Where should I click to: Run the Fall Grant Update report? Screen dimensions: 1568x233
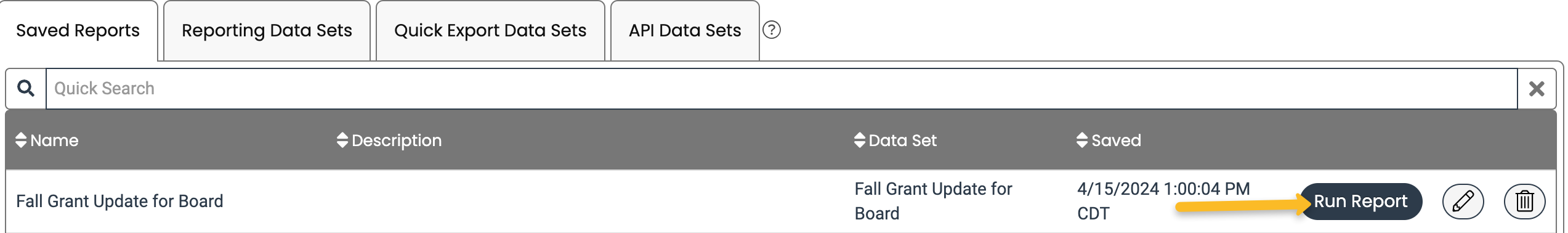pyautogui.click(x=1360, y=201)
